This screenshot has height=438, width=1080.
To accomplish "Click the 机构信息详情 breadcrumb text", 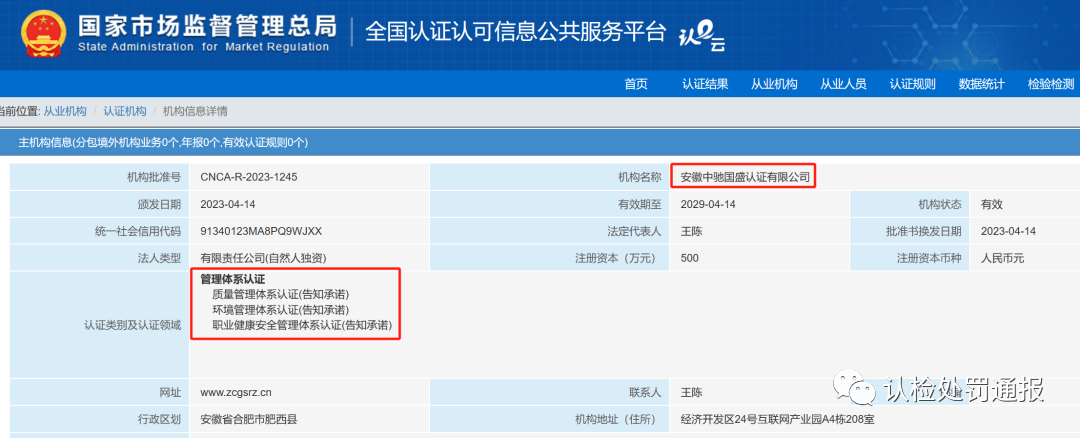I will coord(195,111).
